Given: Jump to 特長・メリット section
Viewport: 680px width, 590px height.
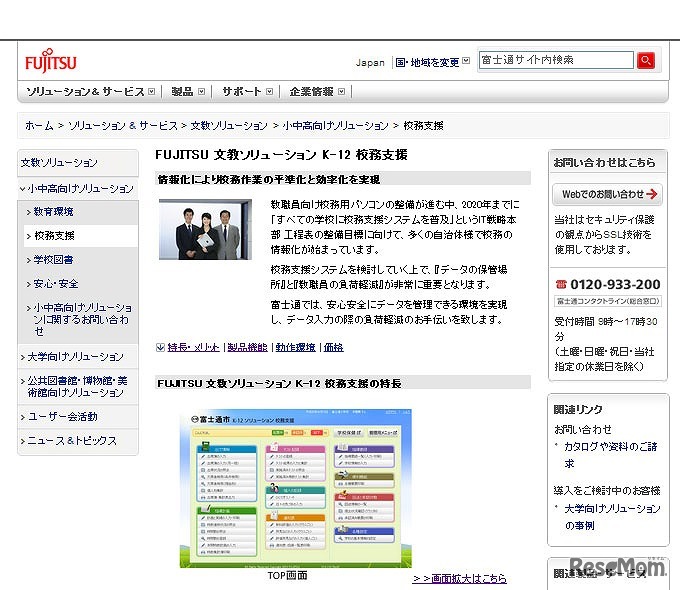Looking at the screenshot, I should point(193,347).
